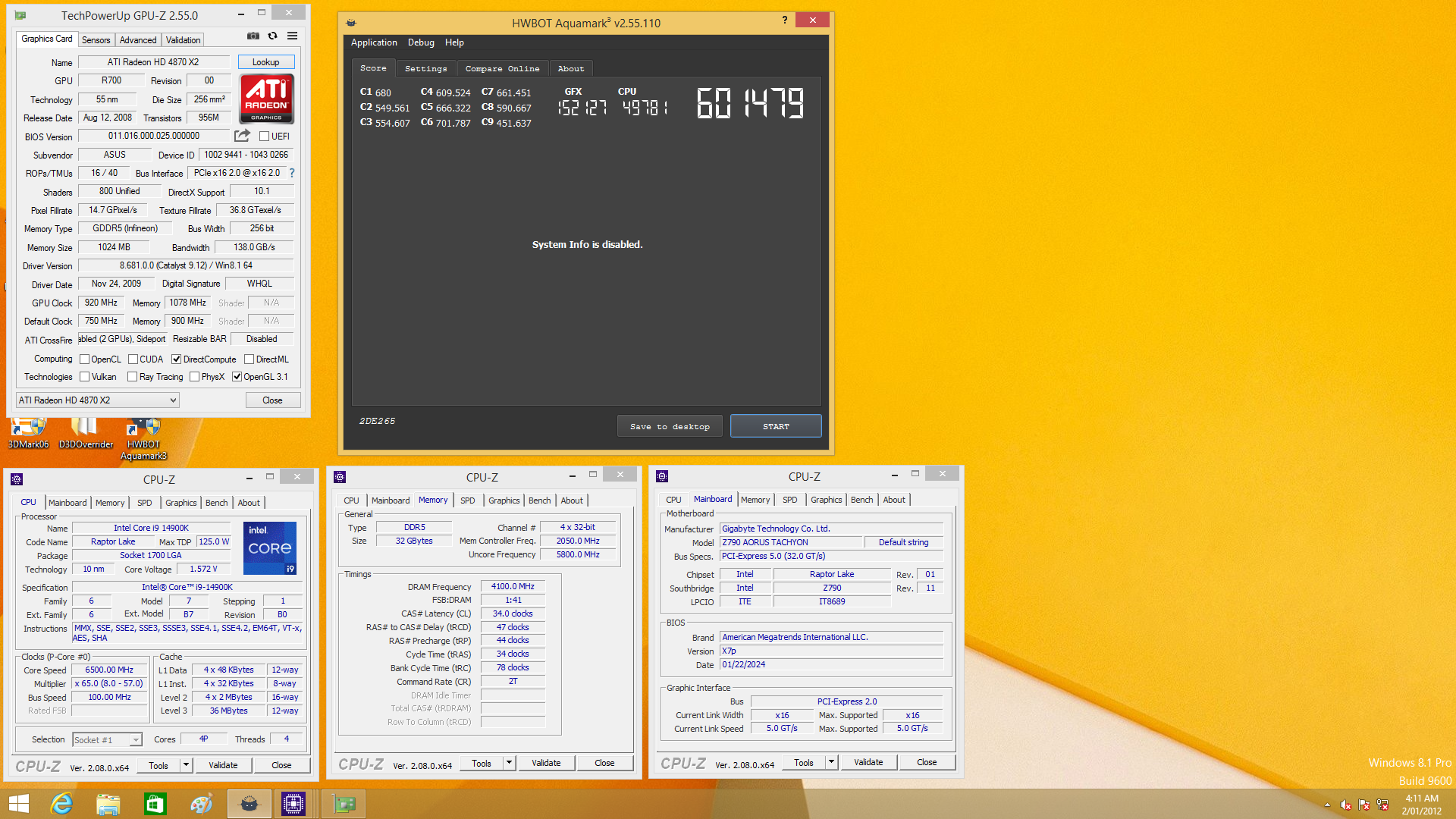Toggle the OpenCL checkbox

click(x=85, y=359)
